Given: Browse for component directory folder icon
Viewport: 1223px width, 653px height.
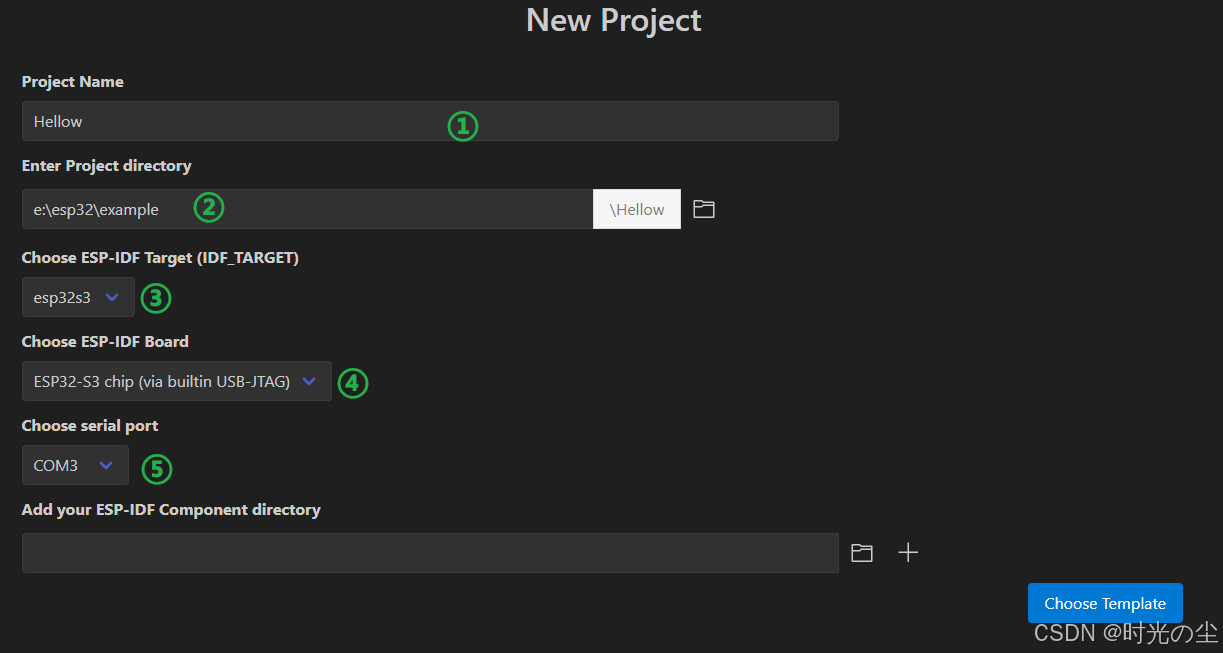Looking at the screenshot, I should tap(862, 553).
